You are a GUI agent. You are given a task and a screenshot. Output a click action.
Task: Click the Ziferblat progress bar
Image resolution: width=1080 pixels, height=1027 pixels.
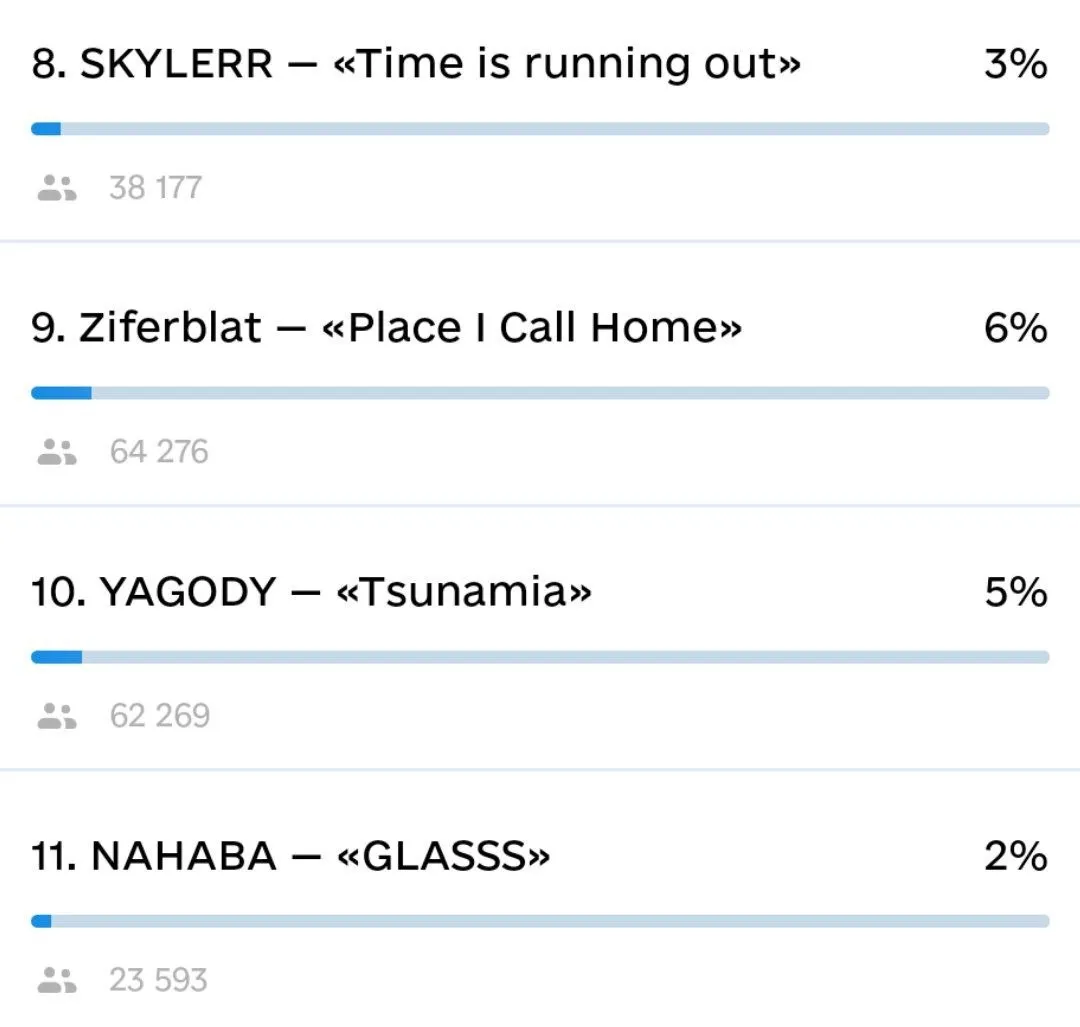click(x=540, y=393)
